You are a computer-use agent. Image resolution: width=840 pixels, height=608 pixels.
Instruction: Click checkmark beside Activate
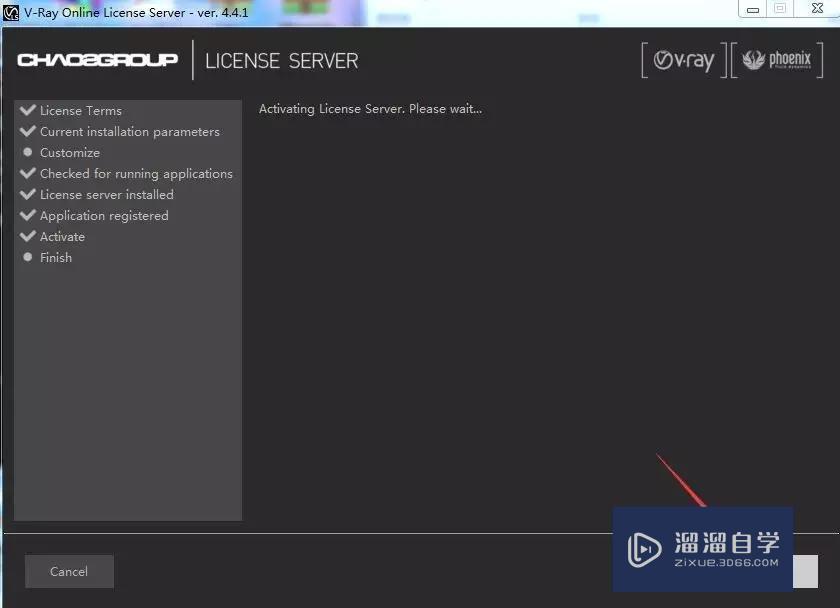point(28,236)
